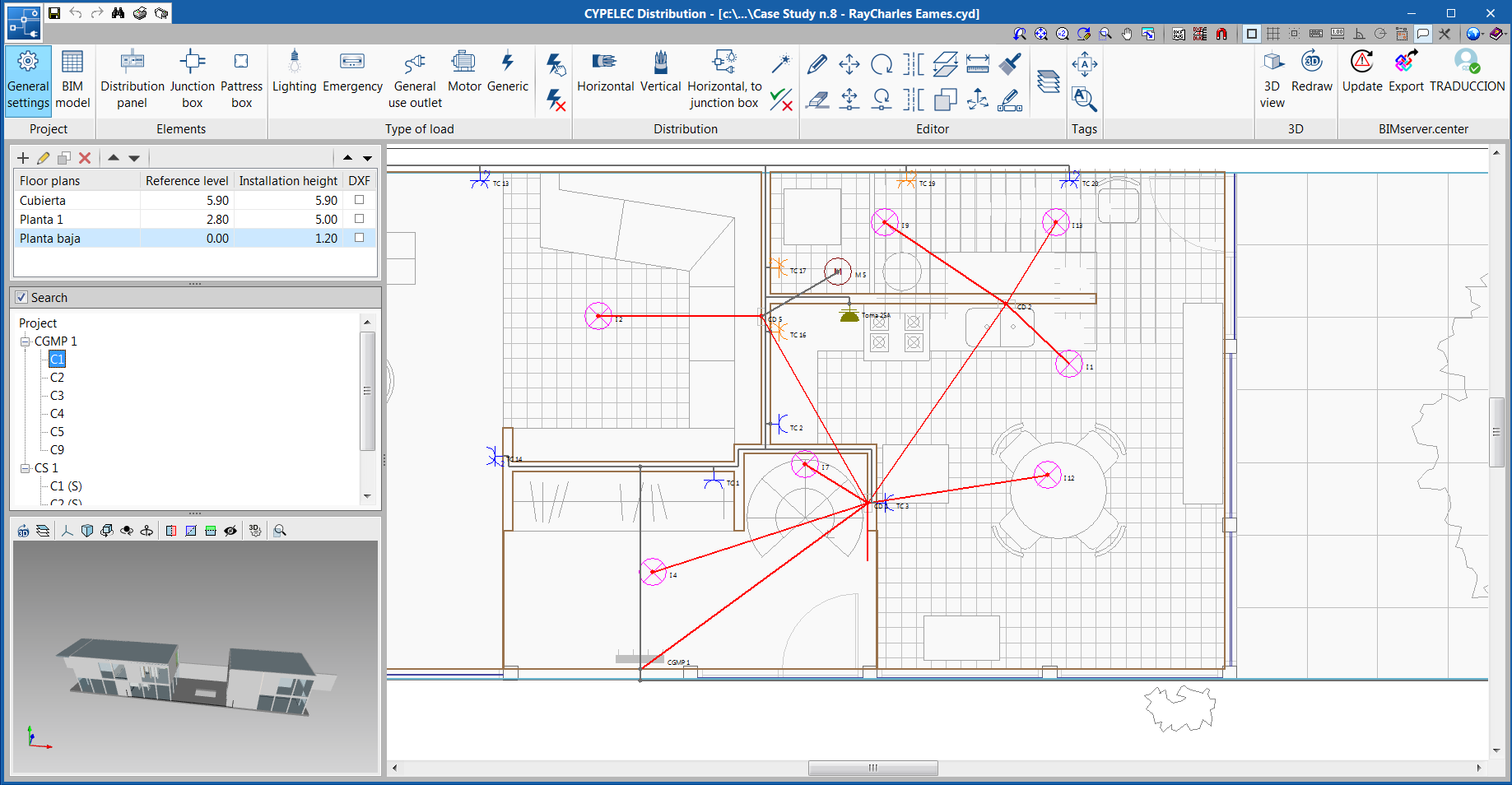The width and height of the screenshot is (1512, 785).
Task: Click Export to BIMserver.center
Action: [1406, 72]
